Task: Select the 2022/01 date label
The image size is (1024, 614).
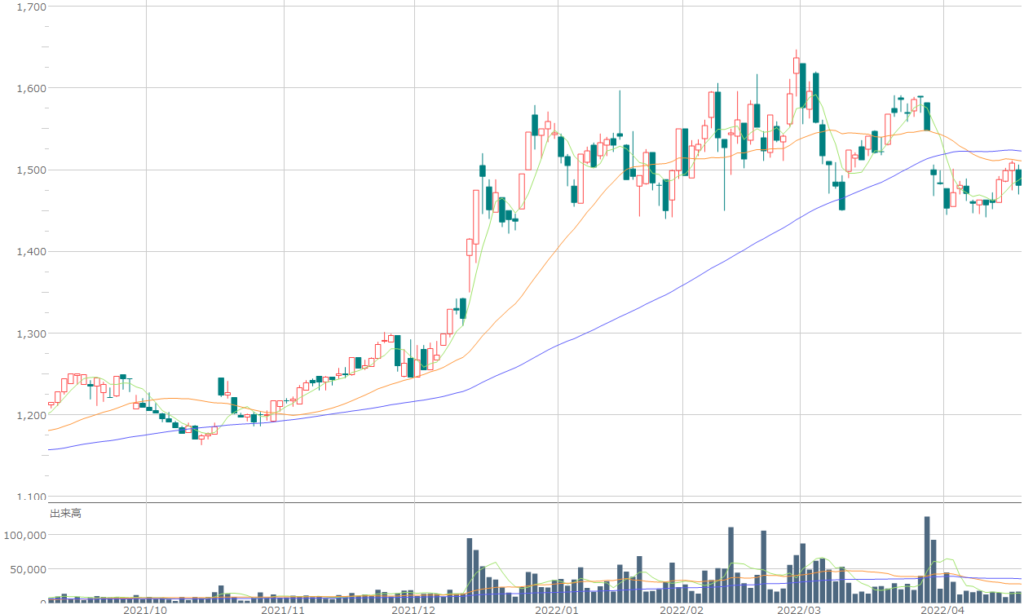Action: [x=557, y=609]
